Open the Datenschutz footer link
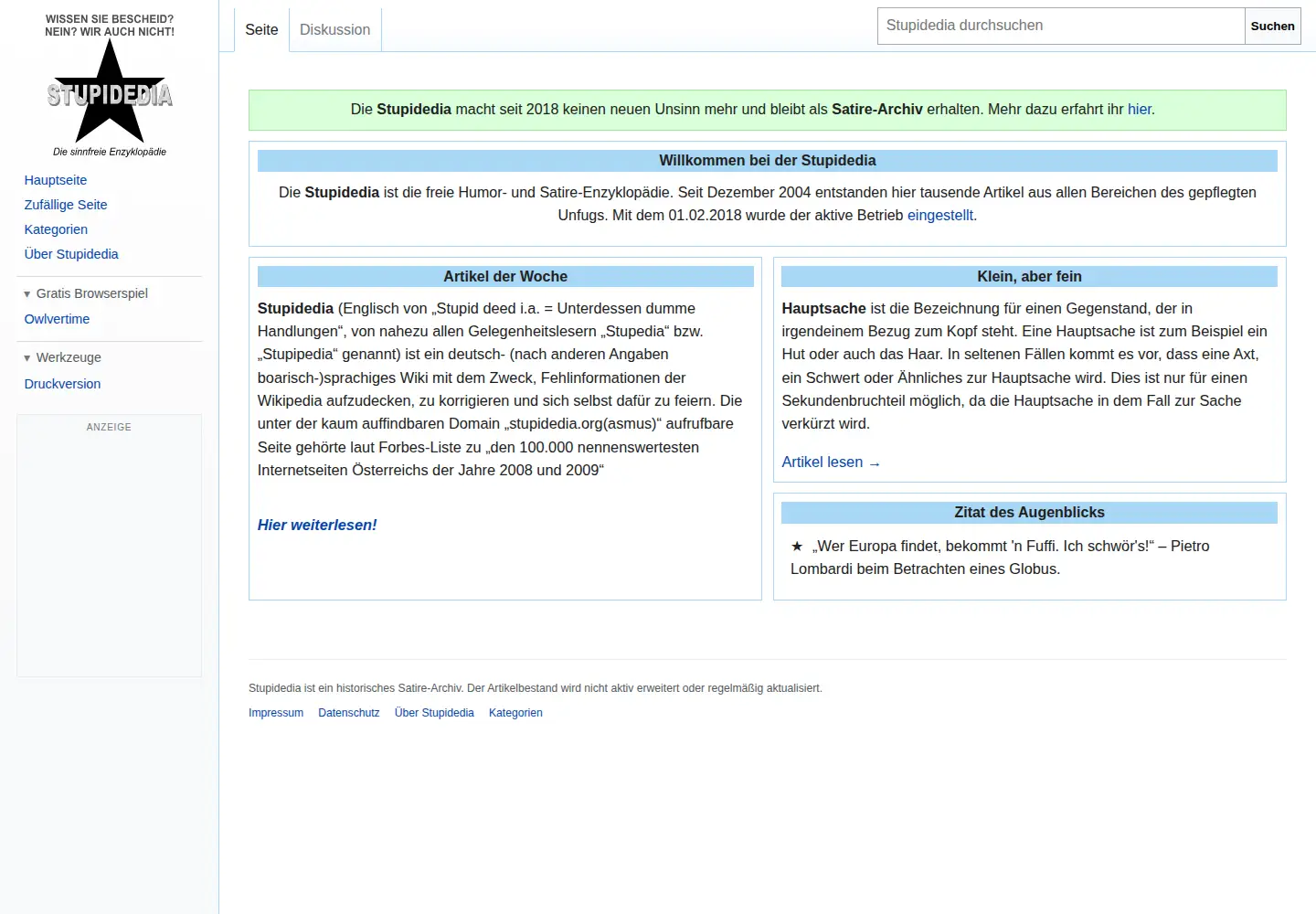The height and width of the screenshot is (914, 1316). pyautogui.click(x=349, y=713)
